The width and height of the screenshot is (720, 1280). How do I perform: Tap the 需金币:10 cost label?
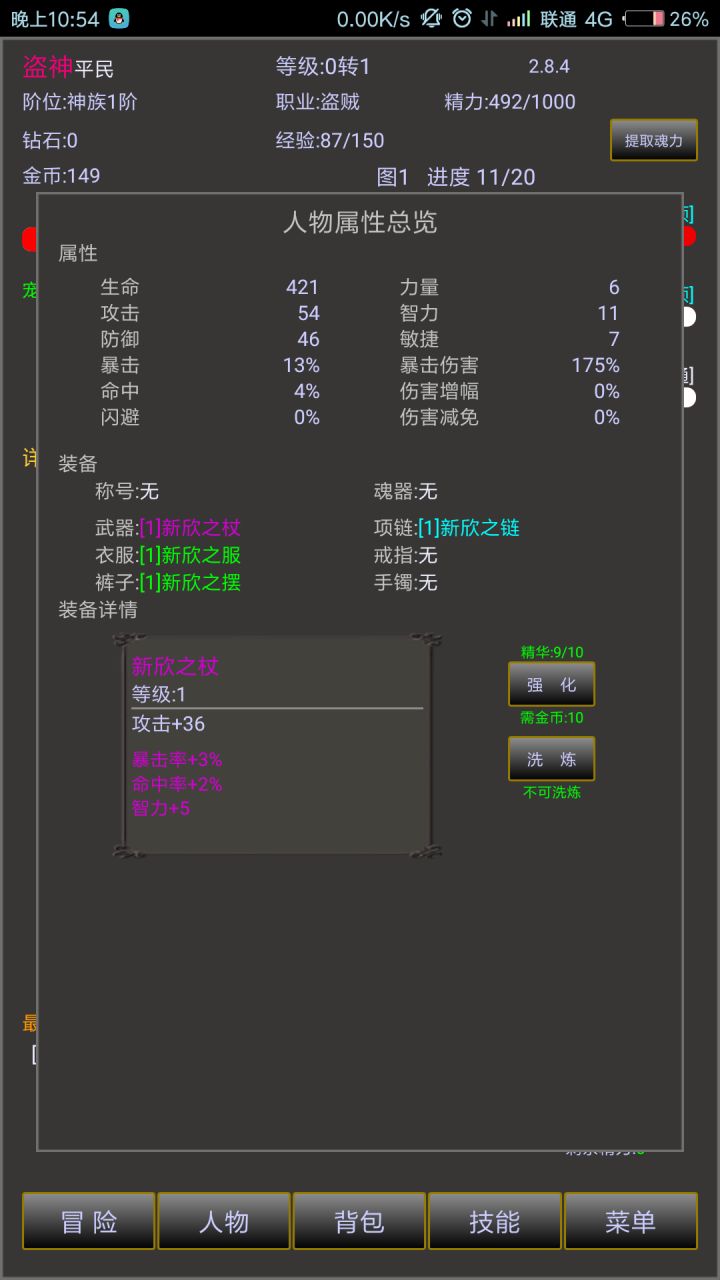[552, 717]
